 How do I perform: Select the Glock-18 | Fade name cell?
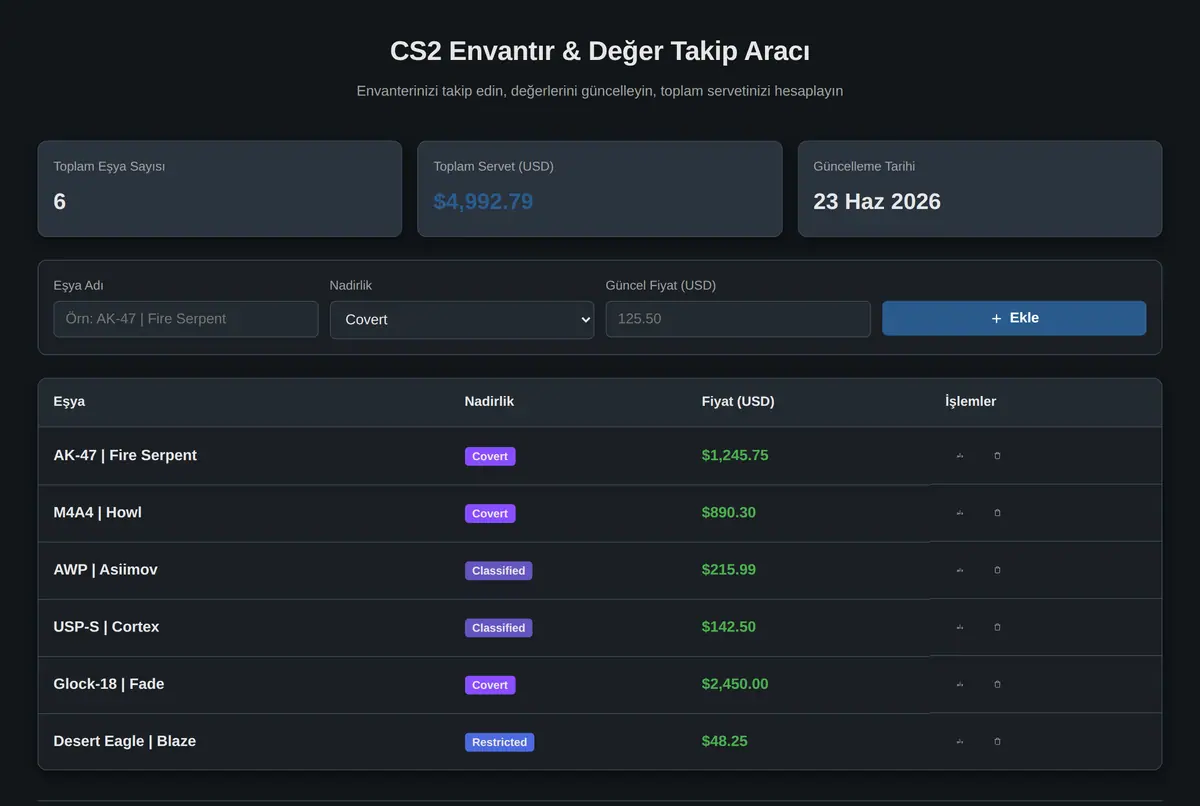tap(109, 683)
